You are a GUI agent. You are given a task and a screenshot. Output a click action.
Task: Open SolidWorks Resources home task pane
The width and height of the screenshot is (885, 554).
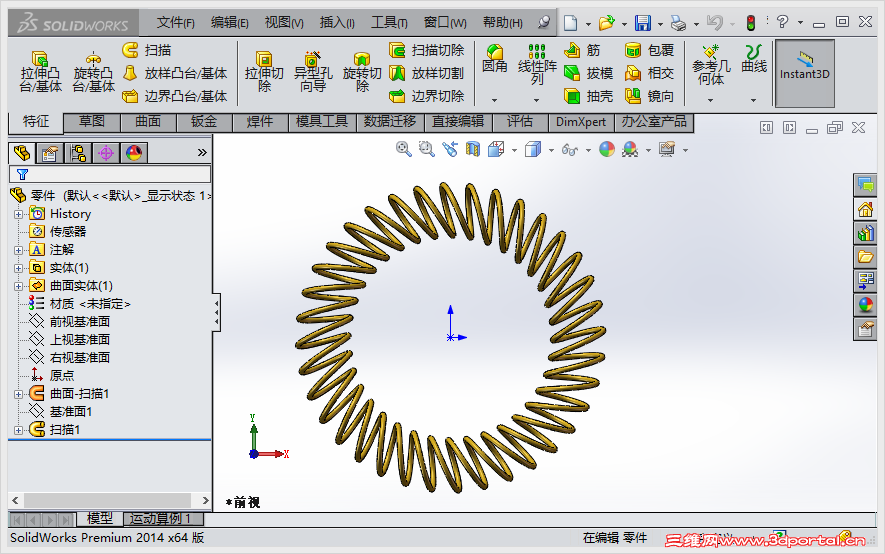(865, 209)
